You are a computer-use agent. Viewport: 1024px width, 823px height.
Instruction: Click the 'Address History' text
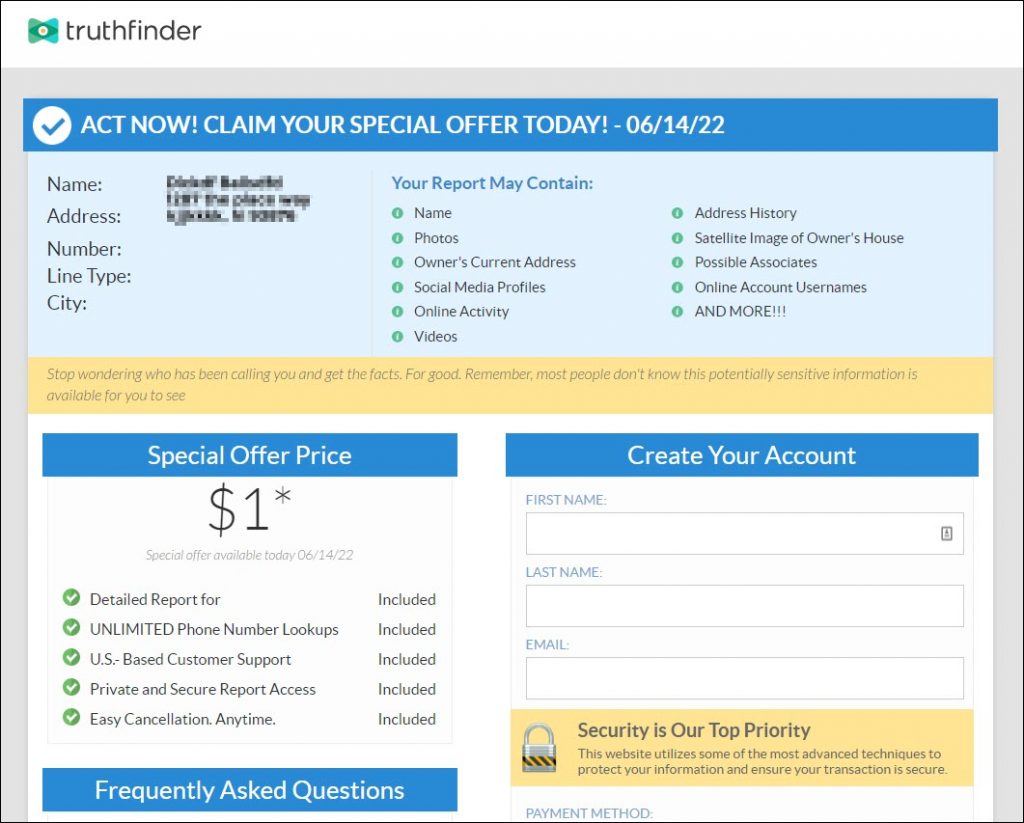(x=746, y=213)
